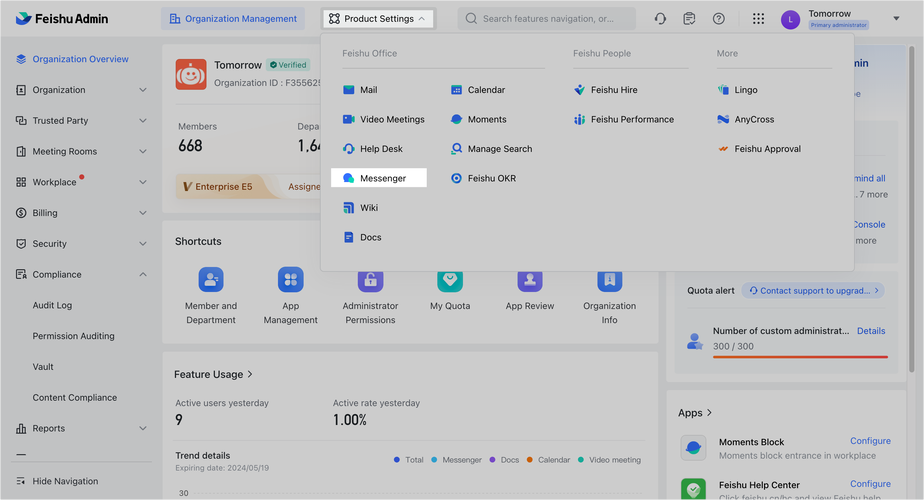Open Calendar in Feishu Office list
924x500 pixels.
click(478, 90)
